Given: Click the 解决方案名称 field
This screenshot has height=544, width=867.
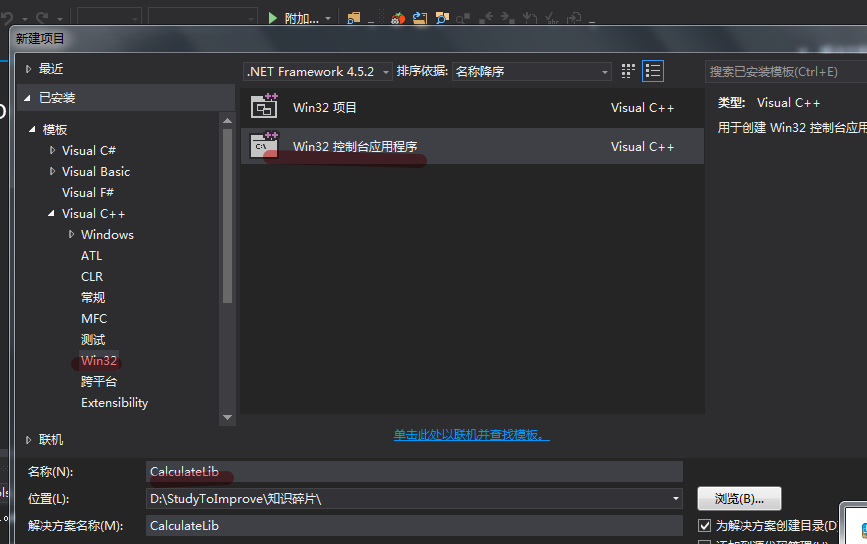Looking at the screenshot, I should pyautogui.click(x=414, y=525).
